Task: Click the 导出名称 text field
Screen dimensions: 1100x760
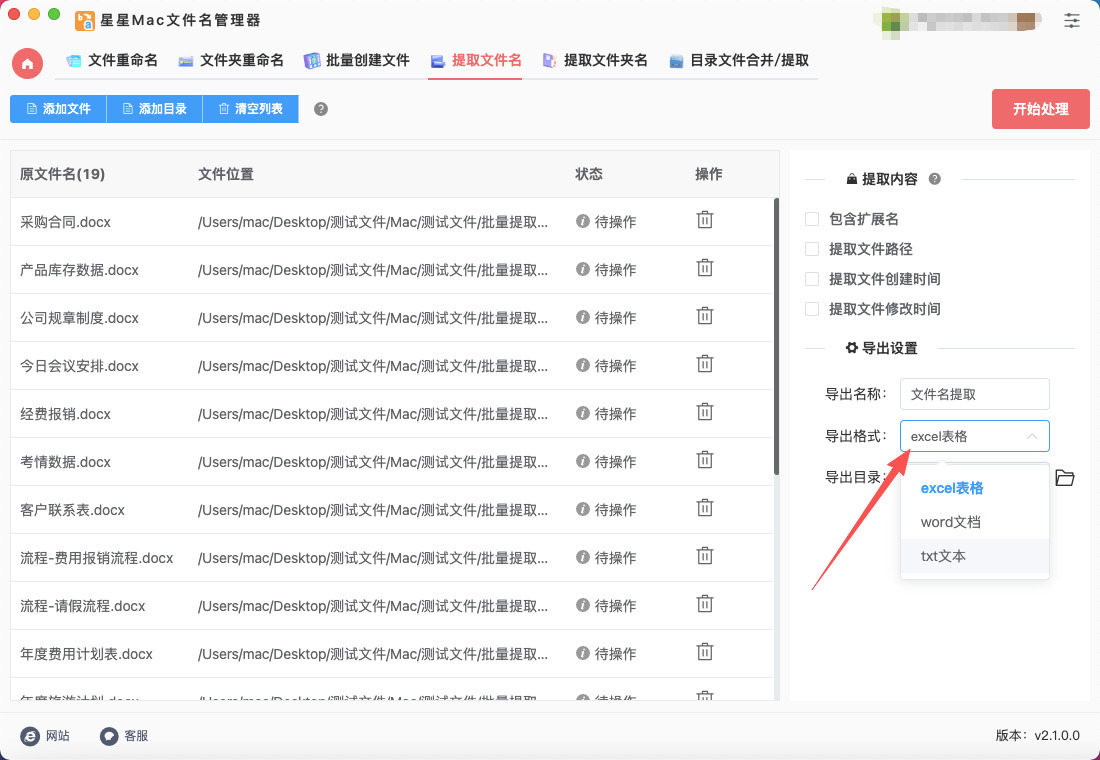Action: tap(974, 394)
